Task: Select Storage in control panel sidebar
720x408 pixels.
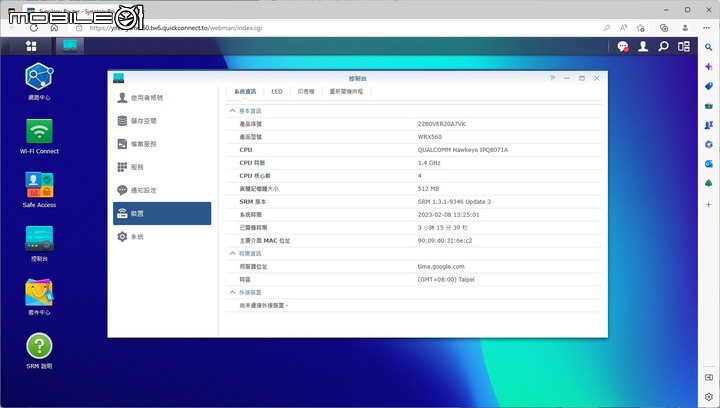Action: (162, 121)
